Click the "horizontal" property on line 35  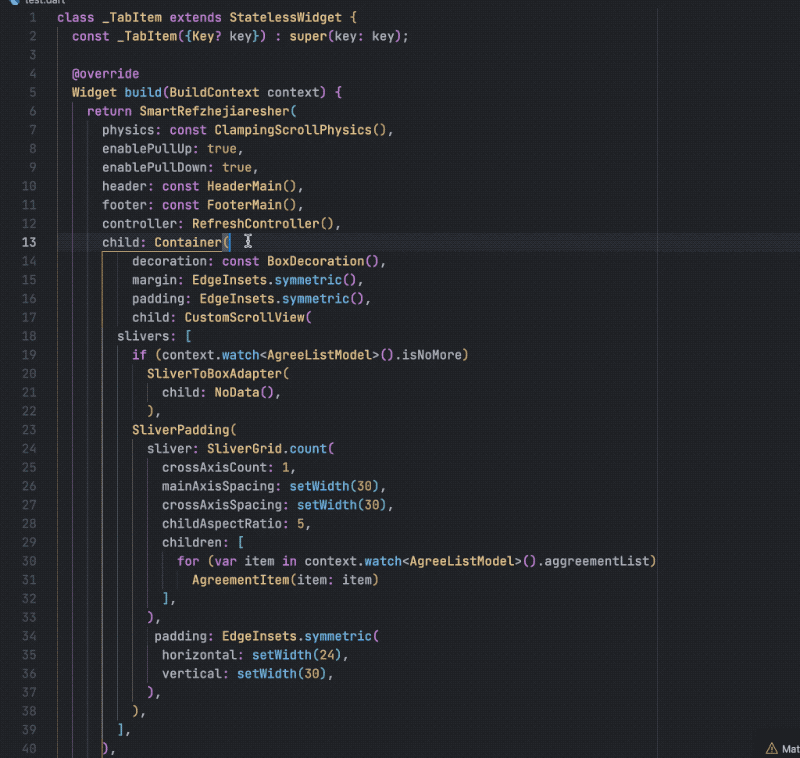click(199, 655)
